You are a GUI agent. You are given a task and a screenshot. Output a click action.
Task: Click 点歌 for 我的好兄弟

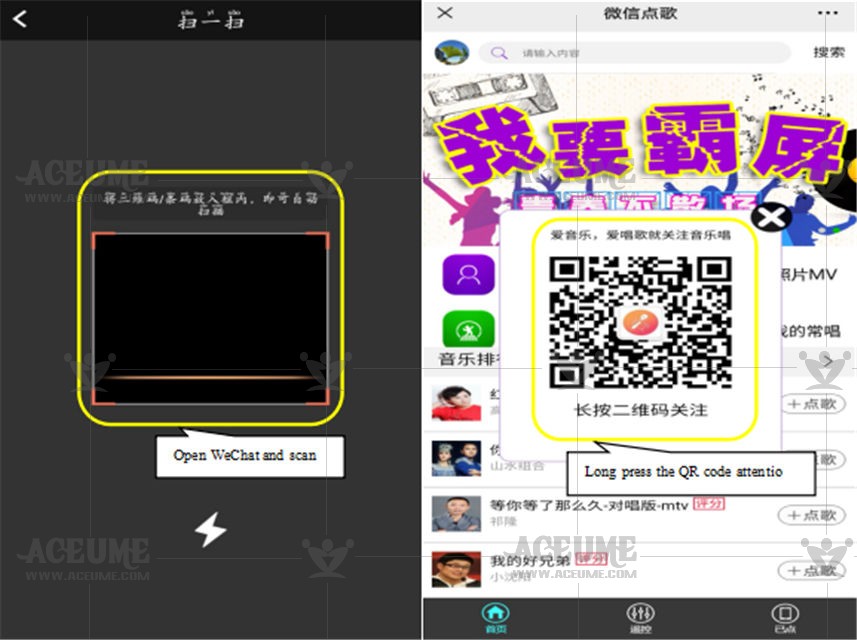811,570
